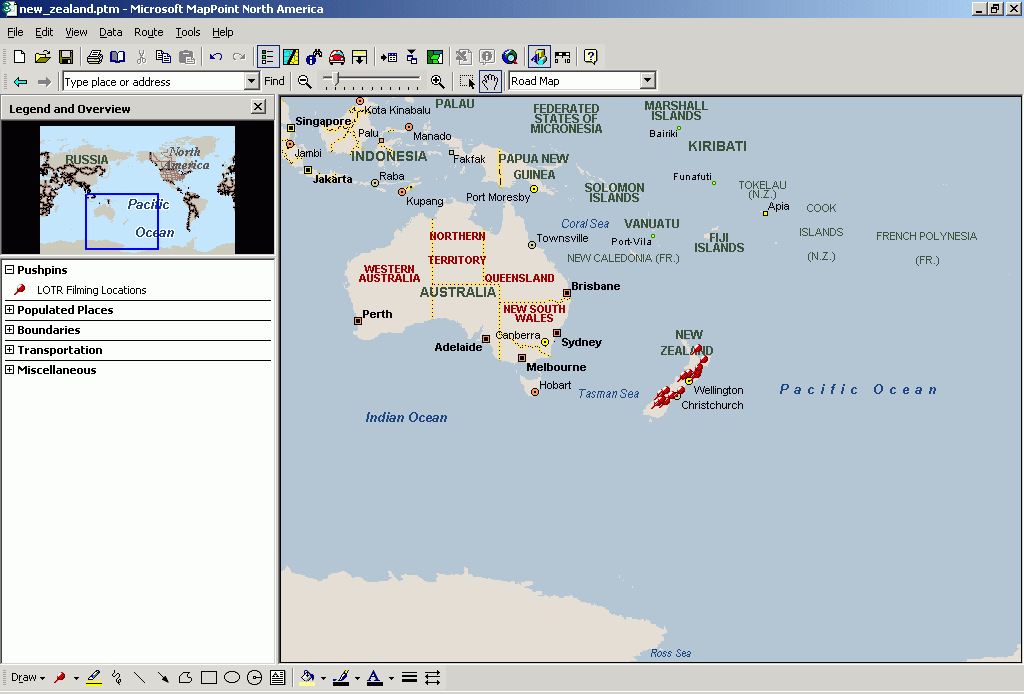Toggle the Route Planner car icon
The image size is (1024, 694).
337,57
